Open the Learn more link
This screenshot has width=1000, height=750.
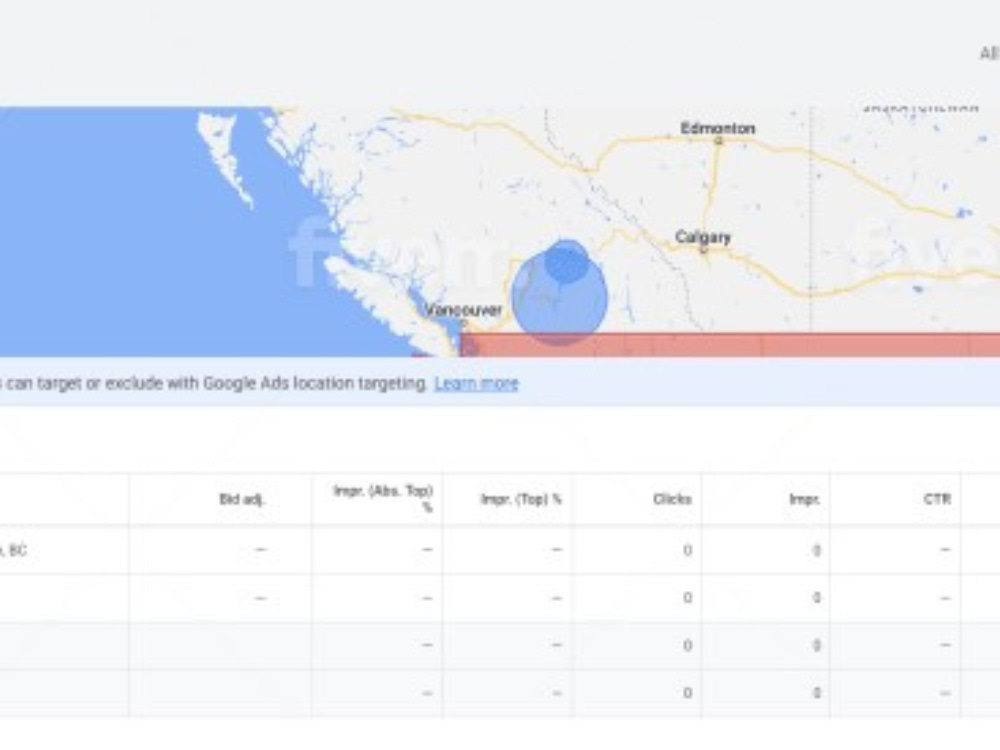pos(476,383)
